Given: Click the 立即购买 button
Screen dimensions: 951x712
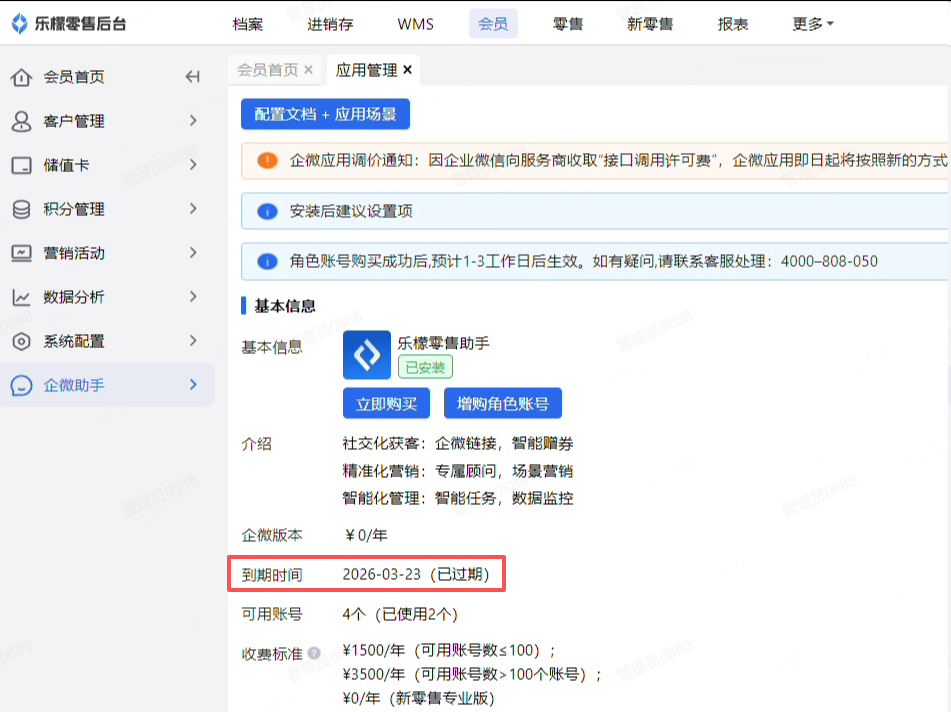Looking at the screenshot, I should (x=386, y=403).
